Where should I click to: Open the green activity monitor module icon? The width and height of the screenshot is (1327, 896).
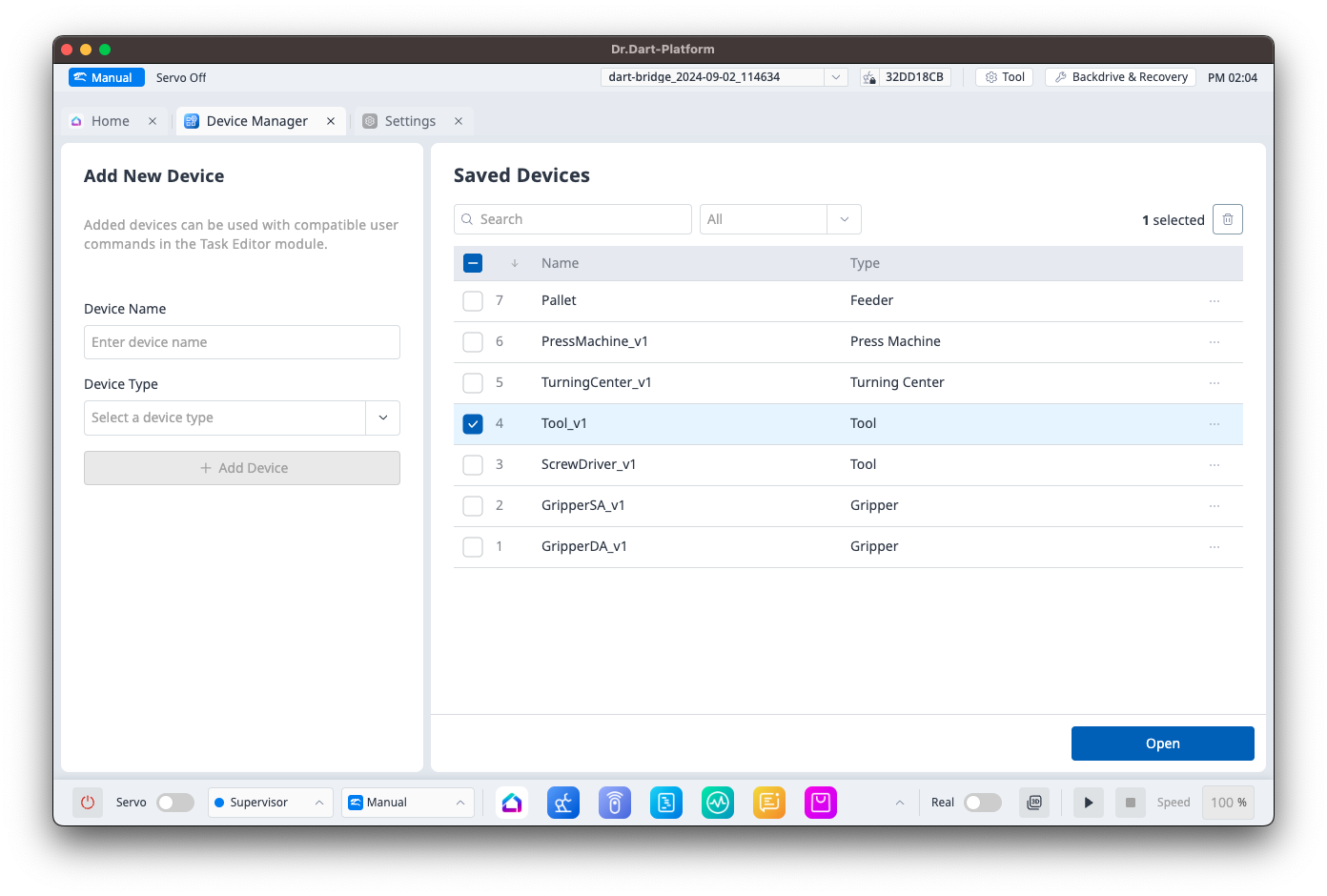[x=718, y=803]
